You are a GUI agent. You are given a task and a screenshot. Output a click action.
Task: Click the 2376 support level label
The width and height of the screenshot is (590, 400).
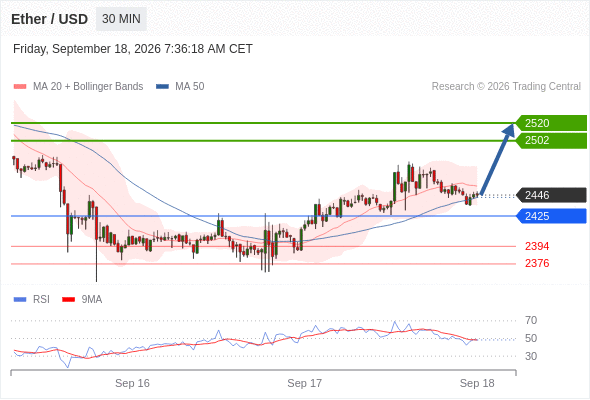tap(537, 263)
